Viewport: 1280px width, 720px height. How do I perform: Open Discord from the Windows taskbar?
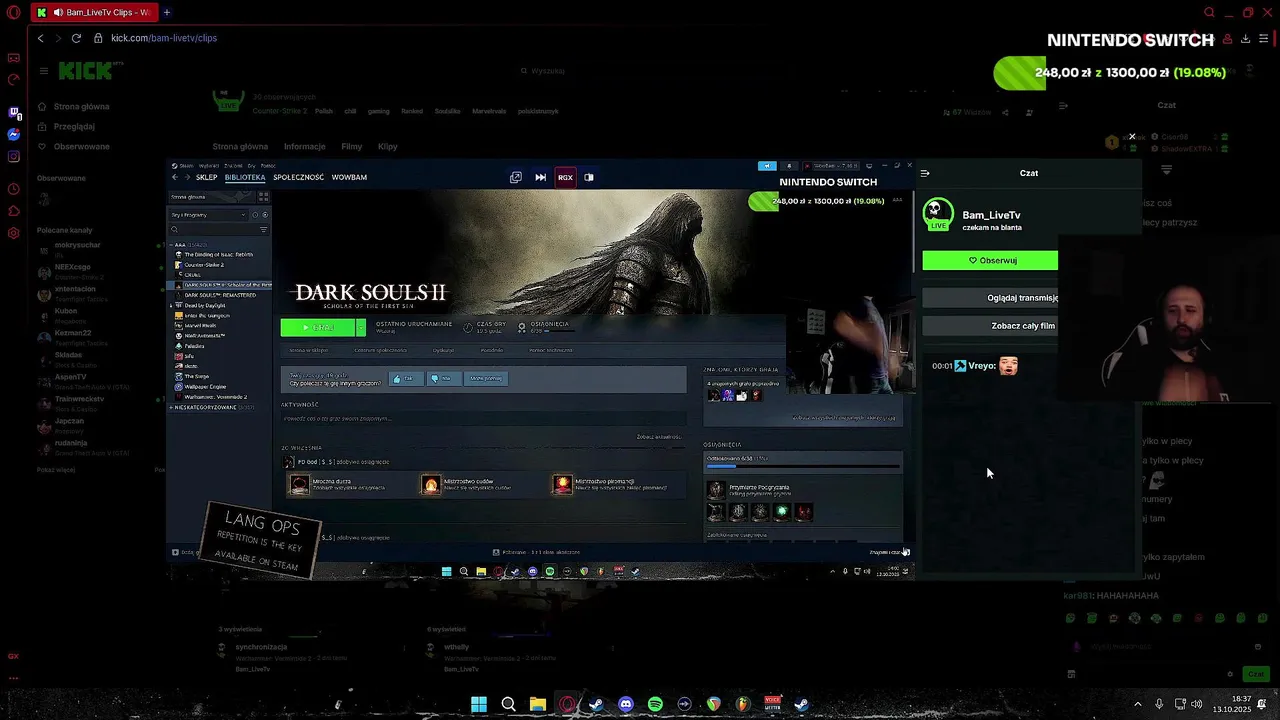[626, 704]
